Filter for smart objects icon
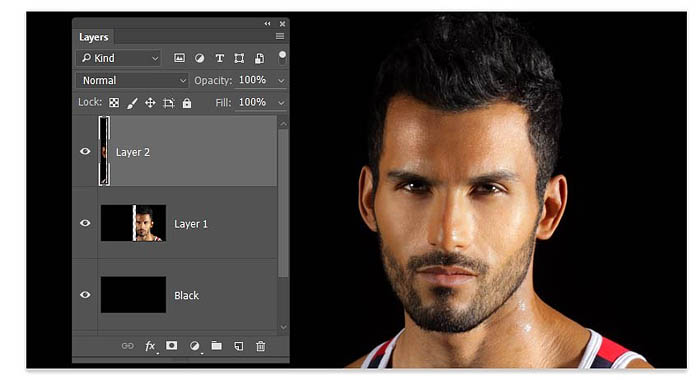 pos(259,58)
